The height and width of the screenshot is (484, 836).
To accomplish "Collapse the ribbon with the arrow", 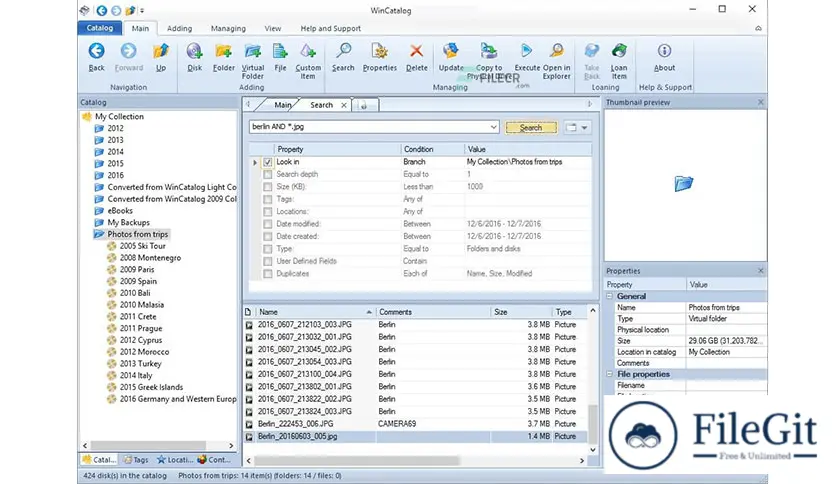I will [758, 28].
